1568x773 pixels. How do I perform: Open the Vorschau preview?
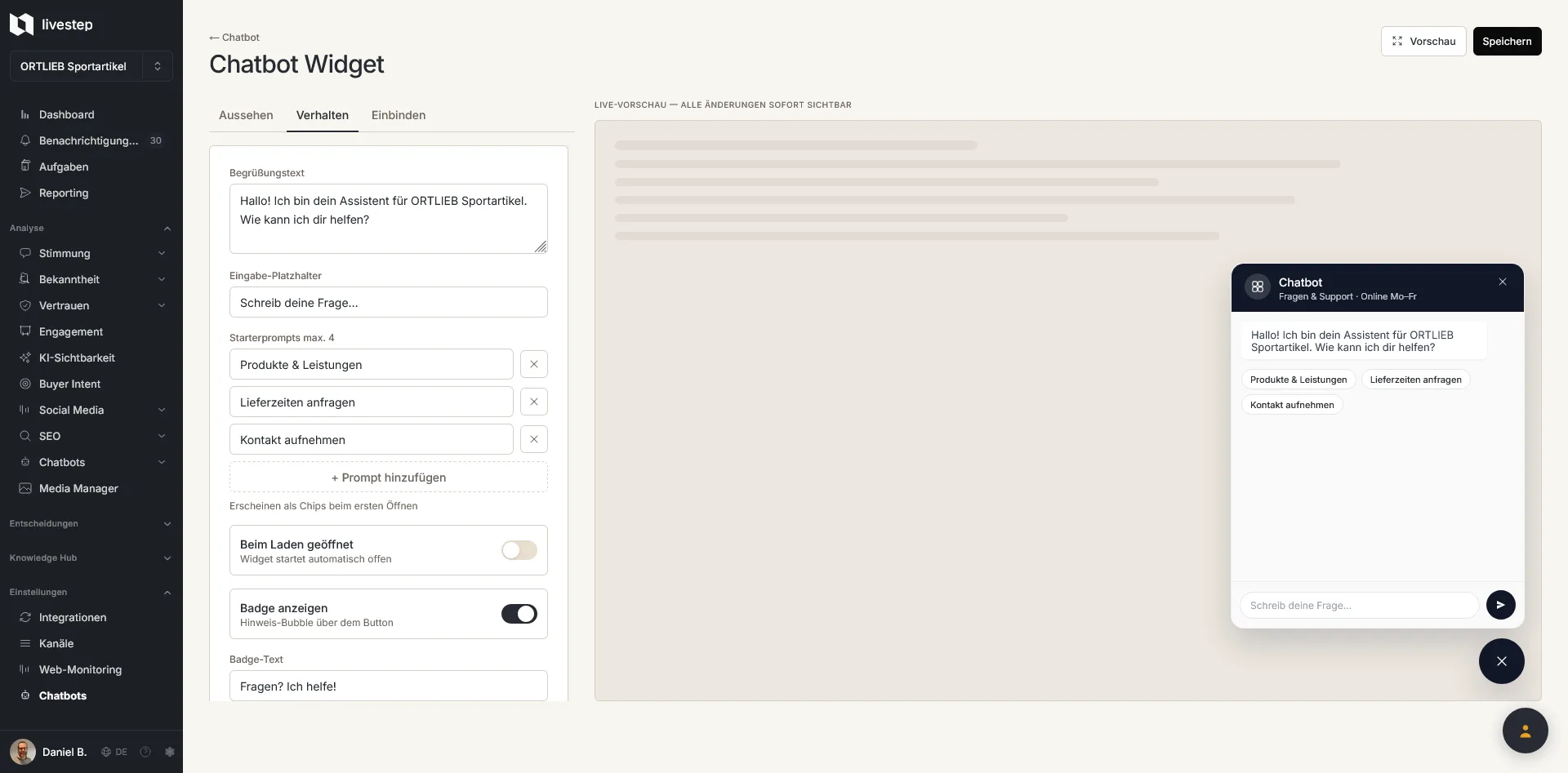[x=1423, y=41]
